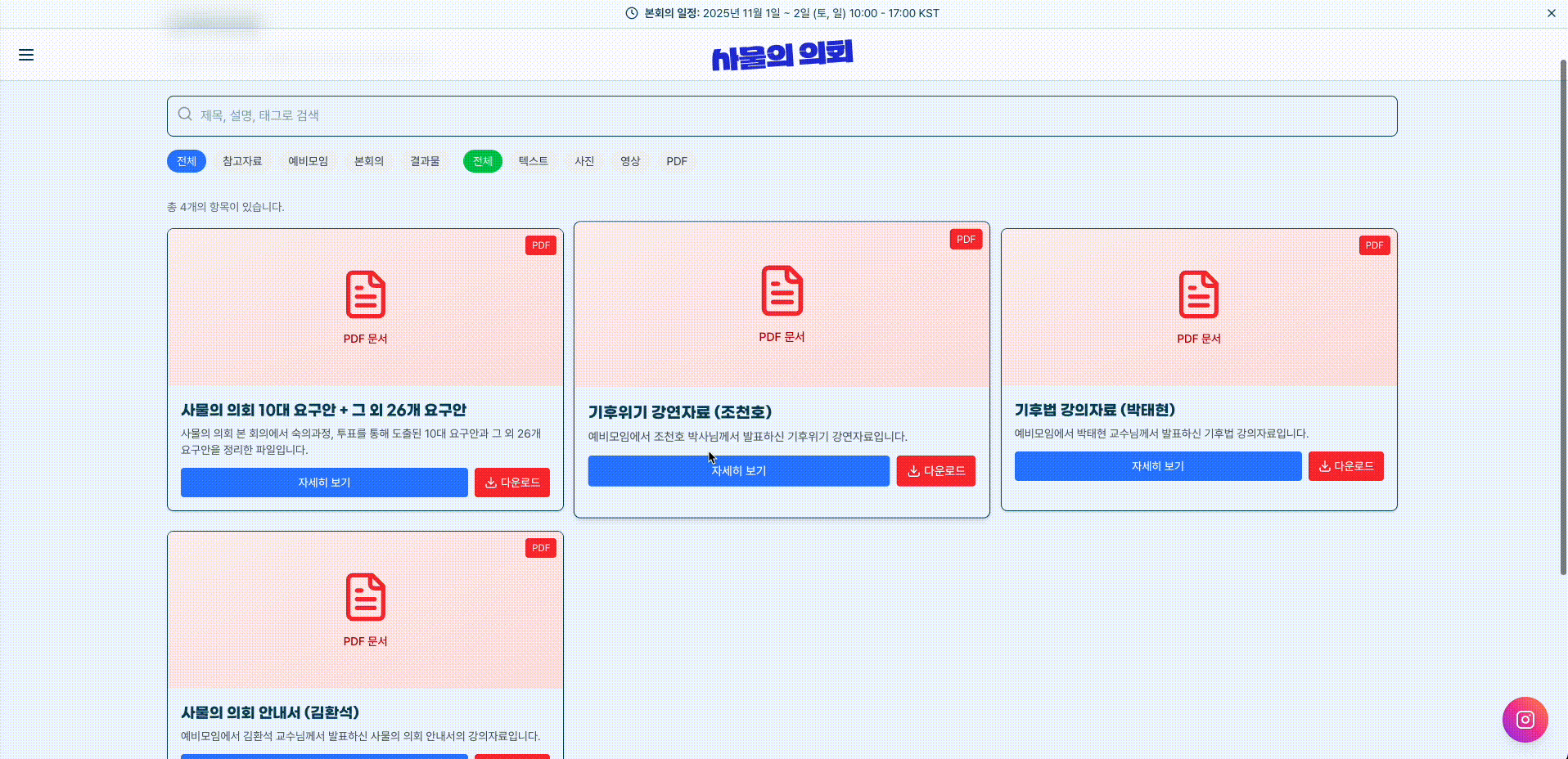Click PDF document icon on 기후법 강의자료 card

tap(1198, 294)
